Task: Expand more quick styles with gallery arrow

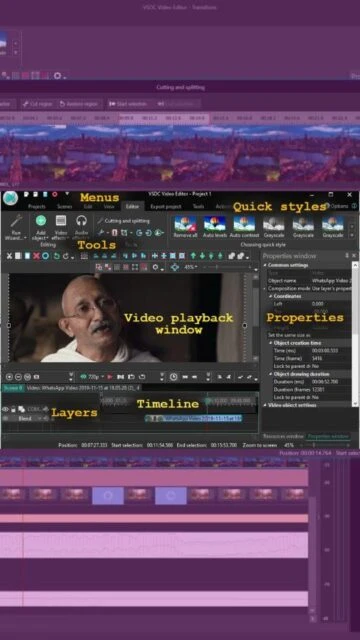Action: pos(352,236)
